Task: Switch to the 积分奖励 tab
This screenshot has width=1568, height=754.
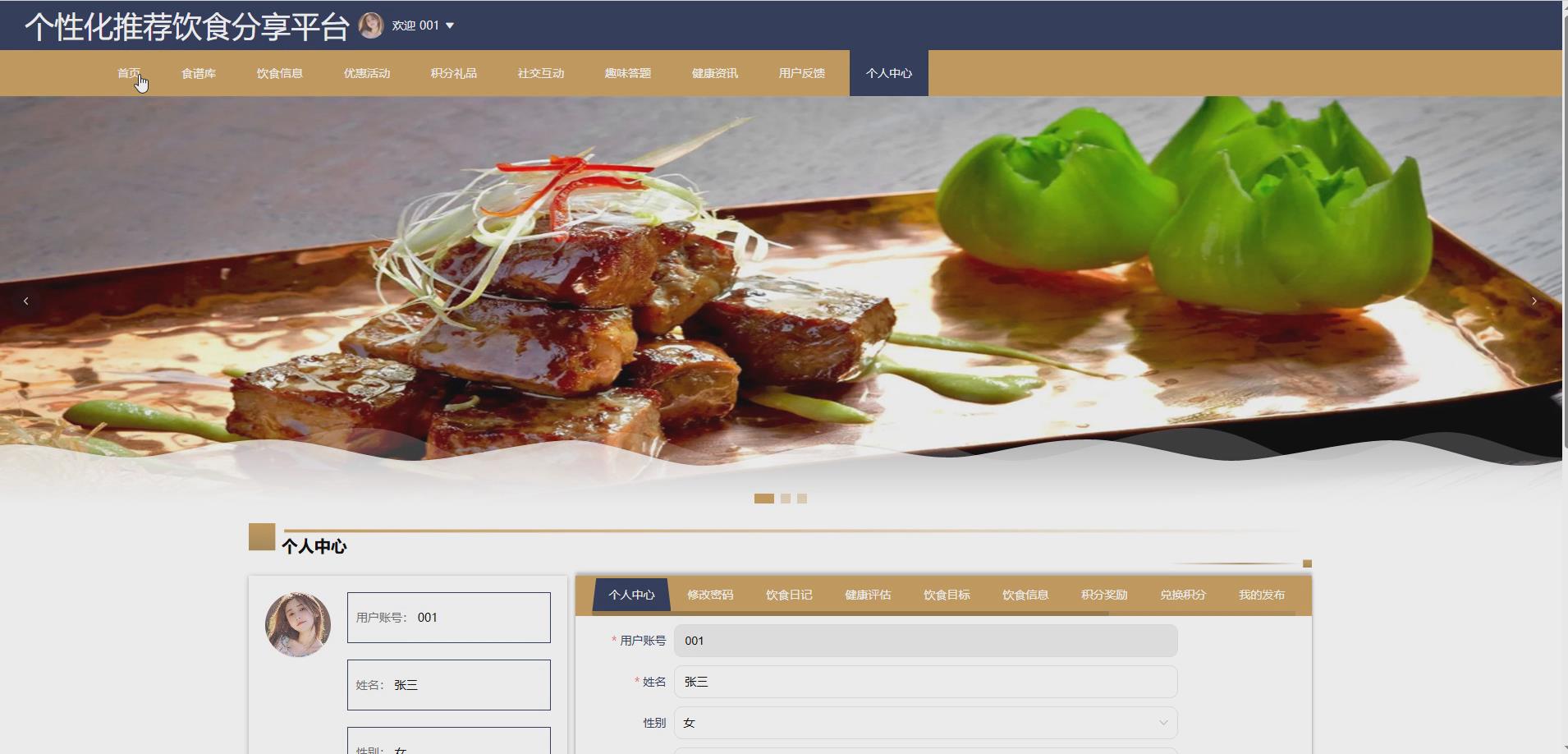Action: point(1104,595)
